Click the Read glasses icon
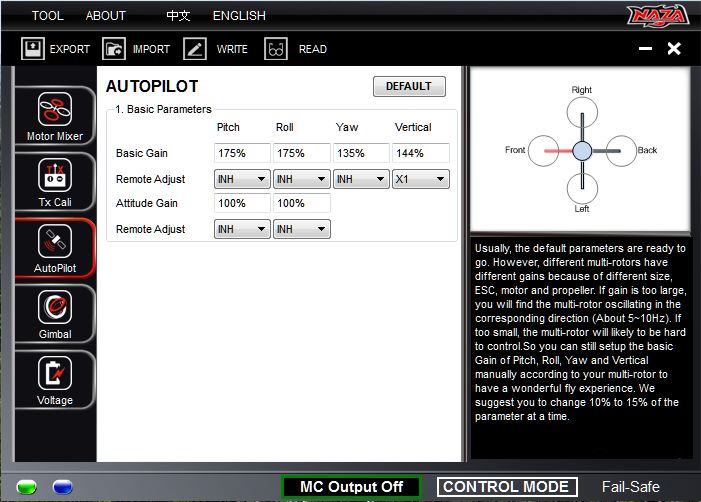 point(276,48)
